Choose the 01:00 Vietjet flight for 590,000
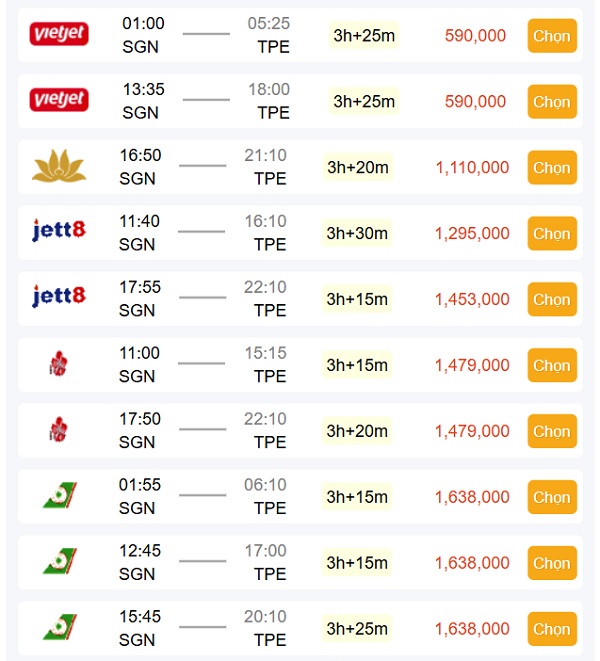This screenshot has height=661, width=600. tap(551, 36)
